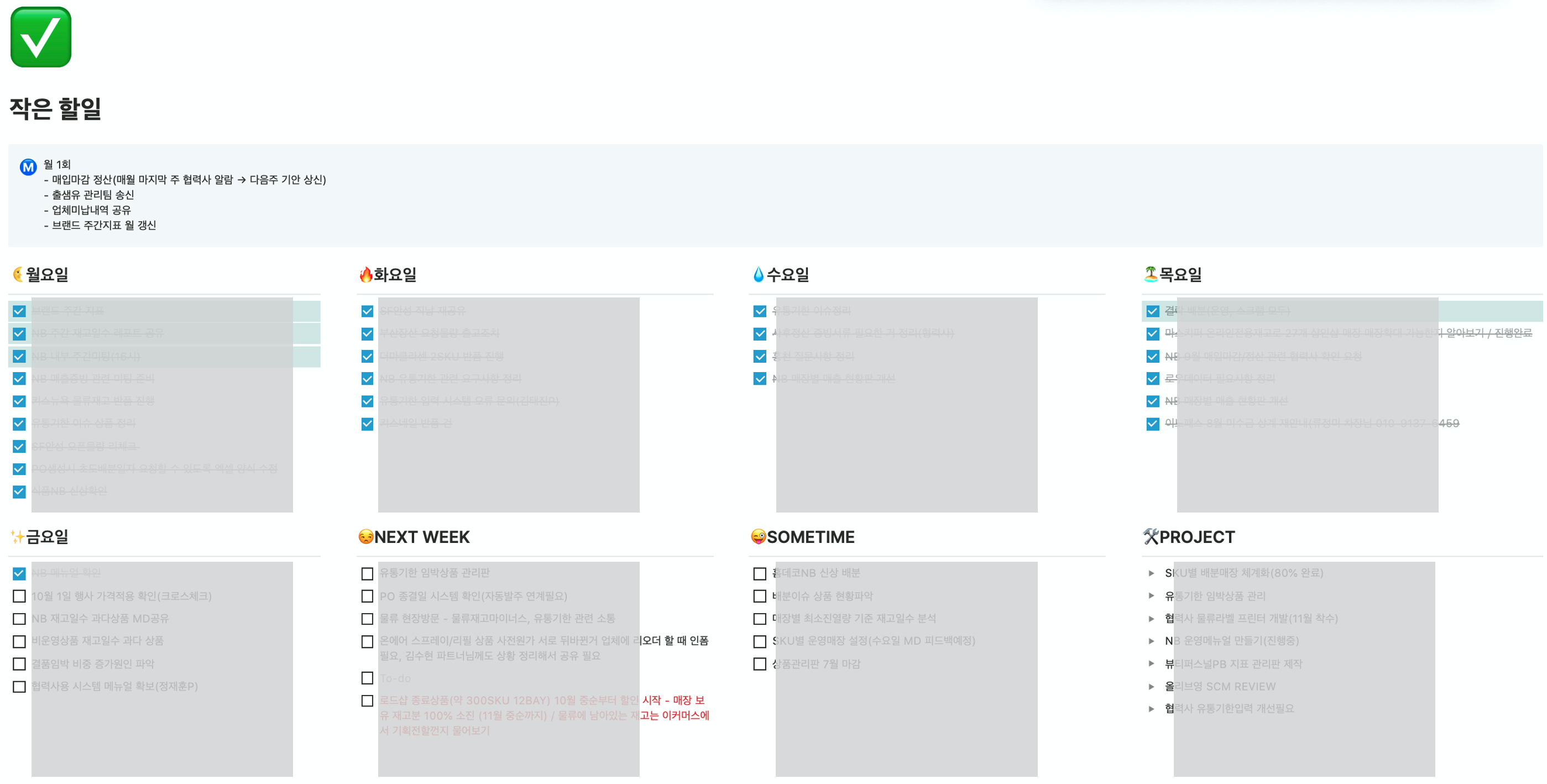The width and height of the screenshot is (1547, 784).
Task: Click the empty To-do item placeholder
Action: click(395, 678)
